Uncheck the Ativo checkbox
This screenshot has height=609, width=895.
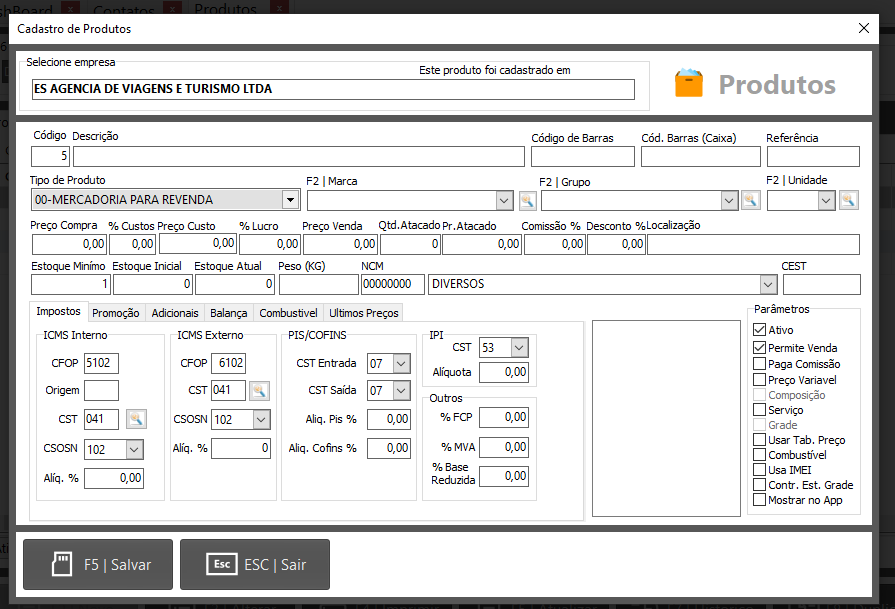click(759, 331)
